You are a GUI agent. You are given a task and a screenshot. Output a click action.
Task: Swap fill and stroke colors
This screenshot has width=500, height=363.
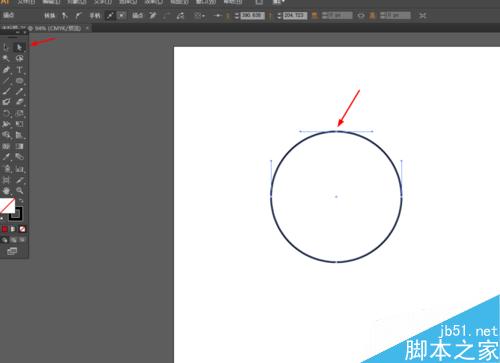click(x=21, y=201)
